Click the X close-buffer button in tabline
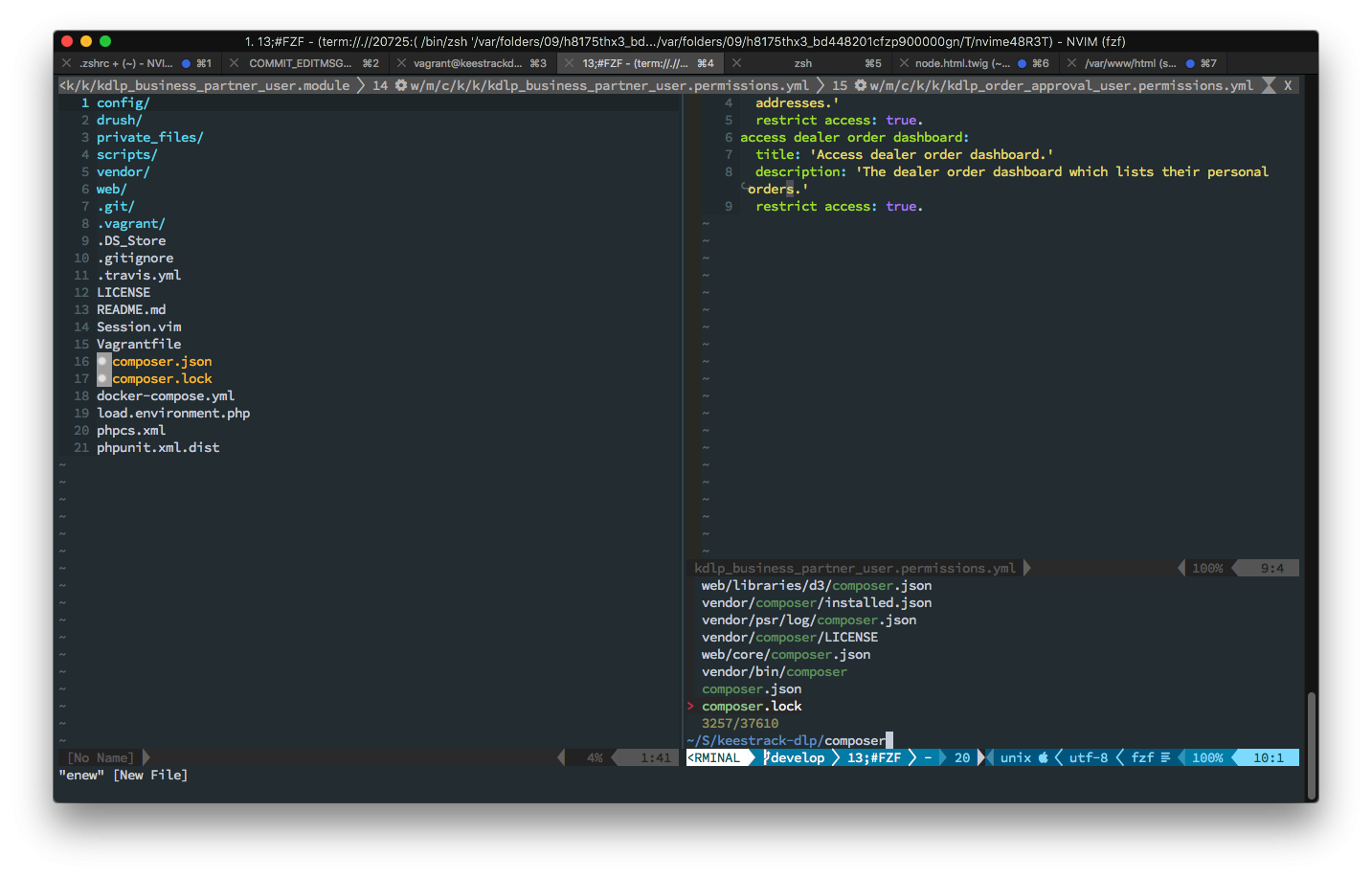Screen dimensions: 1372x879 (1288, 85)
